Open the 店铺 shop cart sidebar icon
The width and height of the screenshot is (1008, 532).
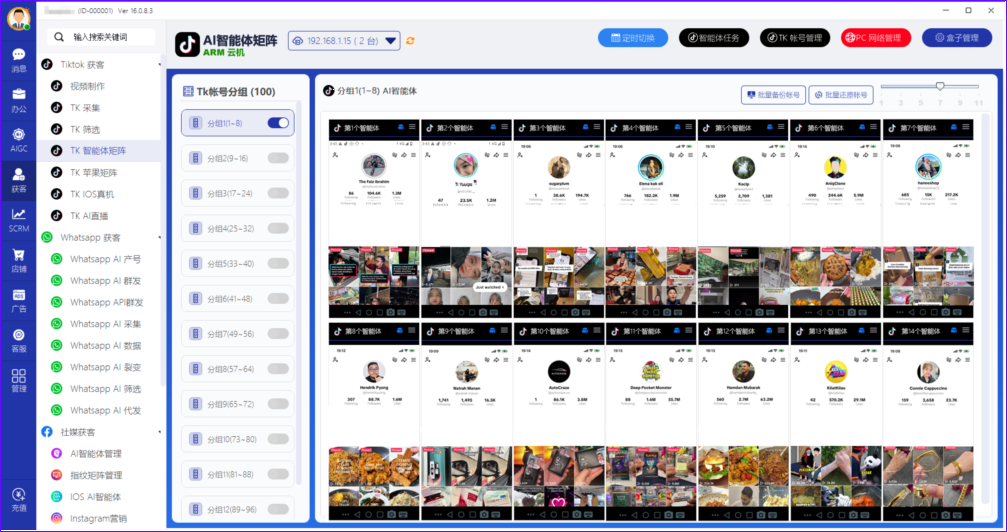coord(19,260)
